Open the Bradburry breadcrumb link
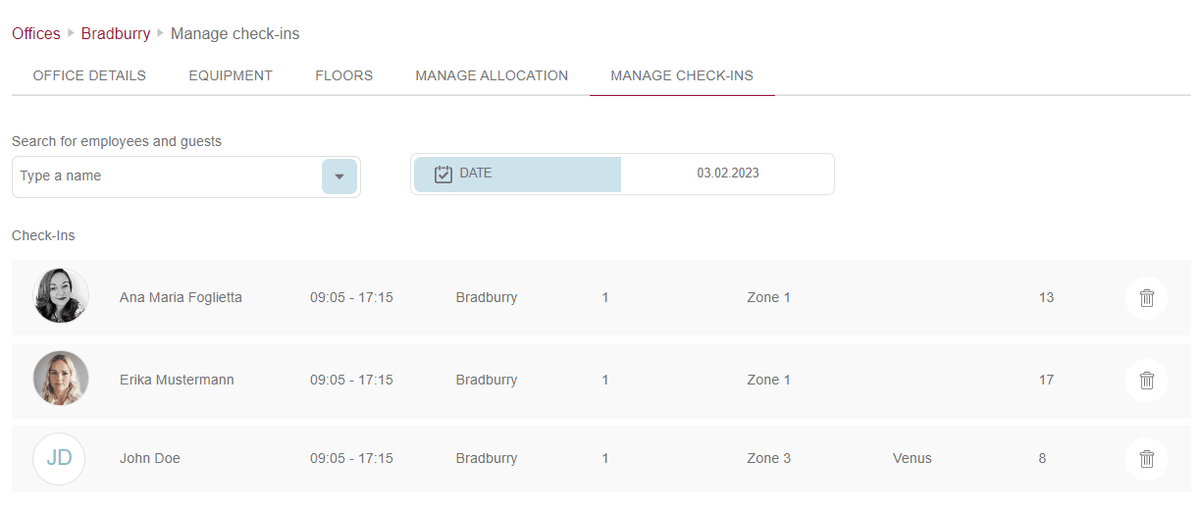 coord(115,34)
